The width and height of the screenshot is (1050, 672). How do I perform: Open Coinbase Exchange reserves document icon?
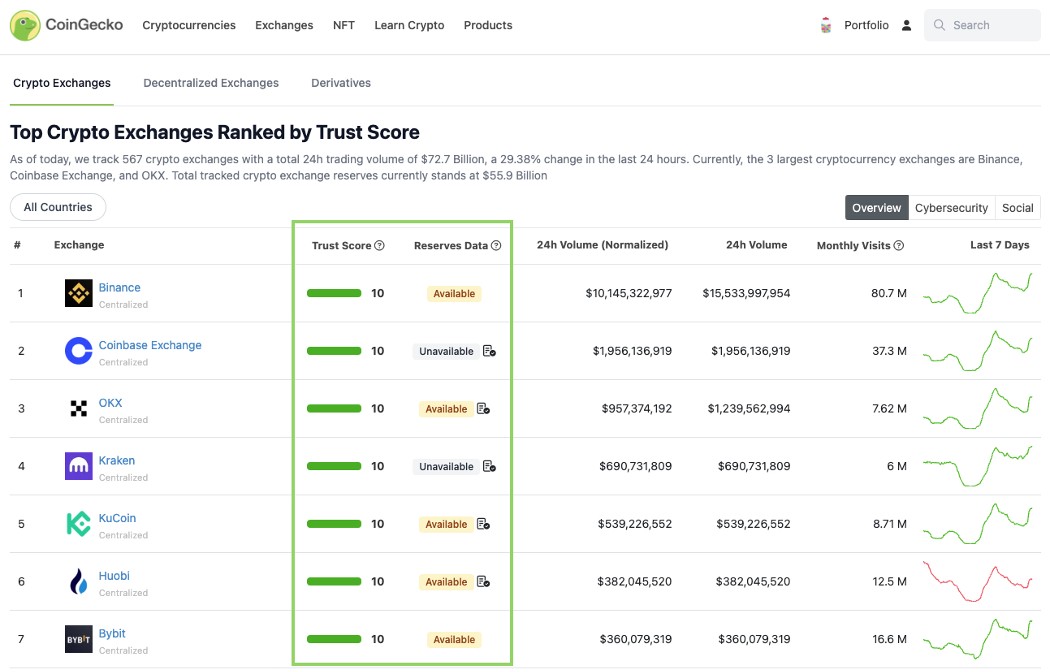click(x=489, y=351)
